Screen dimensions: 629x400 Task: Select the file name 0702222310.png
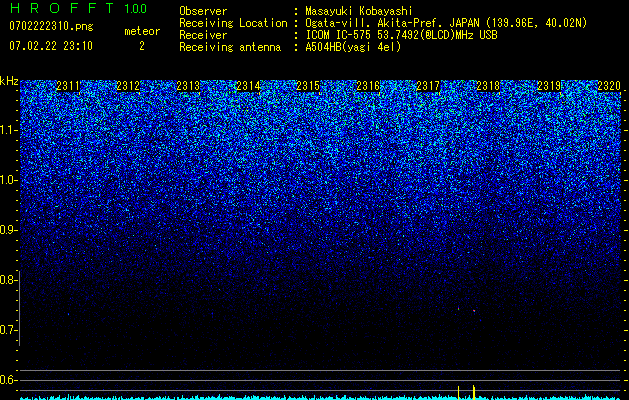(x=51, y=27)
